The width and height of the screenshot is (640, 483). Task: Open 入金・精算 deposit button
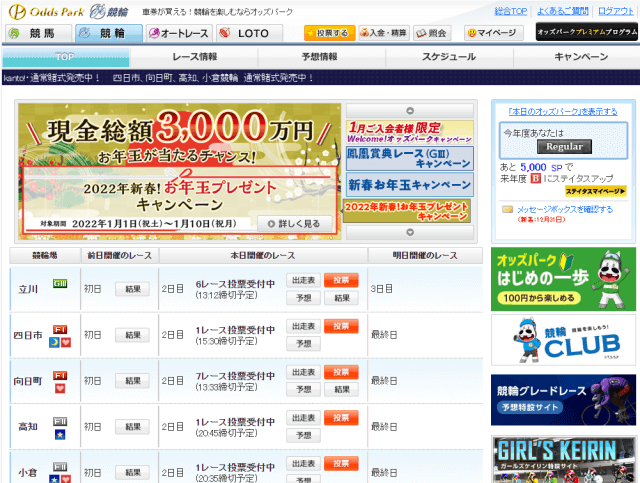pyautogui.click(x=384, y=33)
